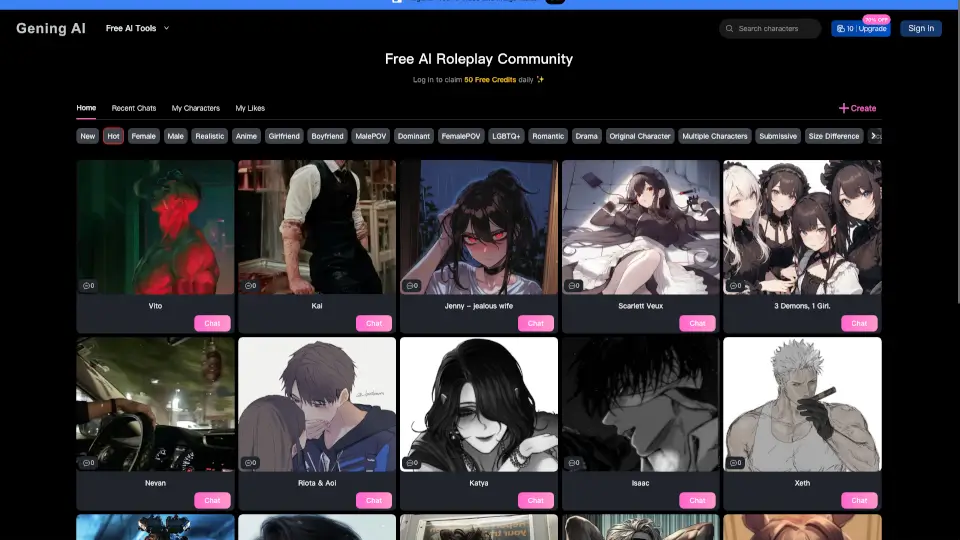
Task: Toggle the Romantic category filter
Action: pos(548,136)
